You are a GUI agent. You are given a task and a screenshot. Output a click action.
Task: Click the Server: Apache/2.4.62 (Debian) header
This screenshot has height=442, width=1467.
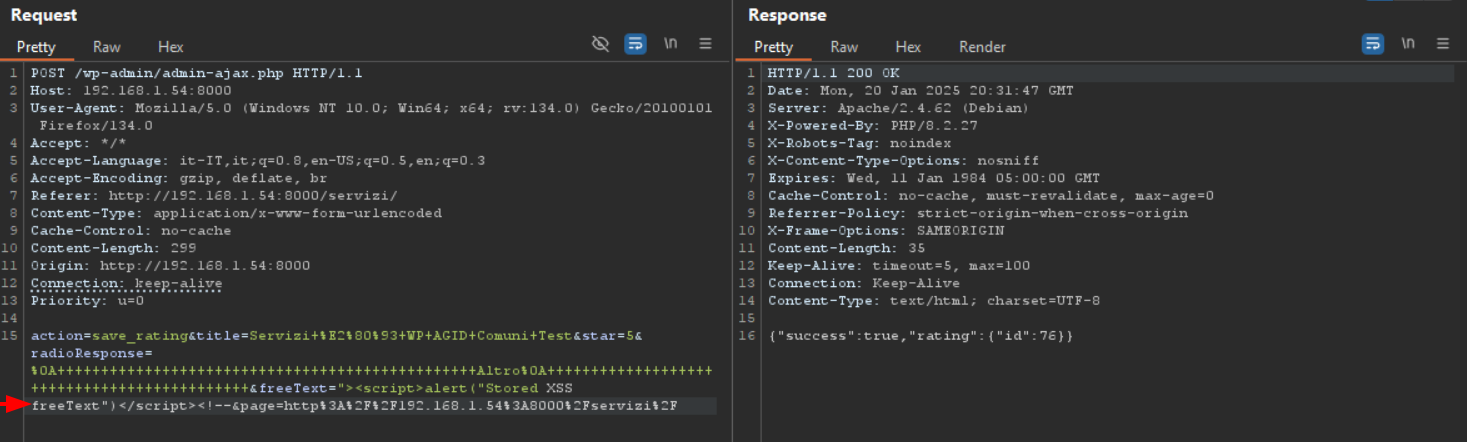tap(898, 108)
